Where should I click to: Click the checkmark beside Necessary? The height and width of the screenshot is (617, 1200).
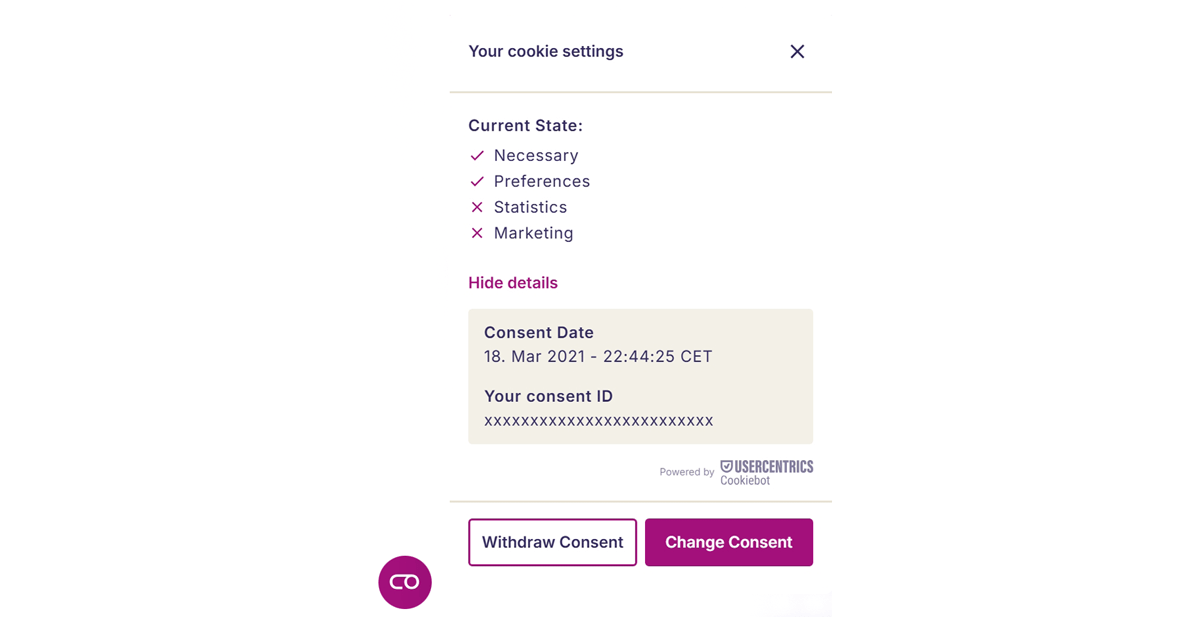476,155
